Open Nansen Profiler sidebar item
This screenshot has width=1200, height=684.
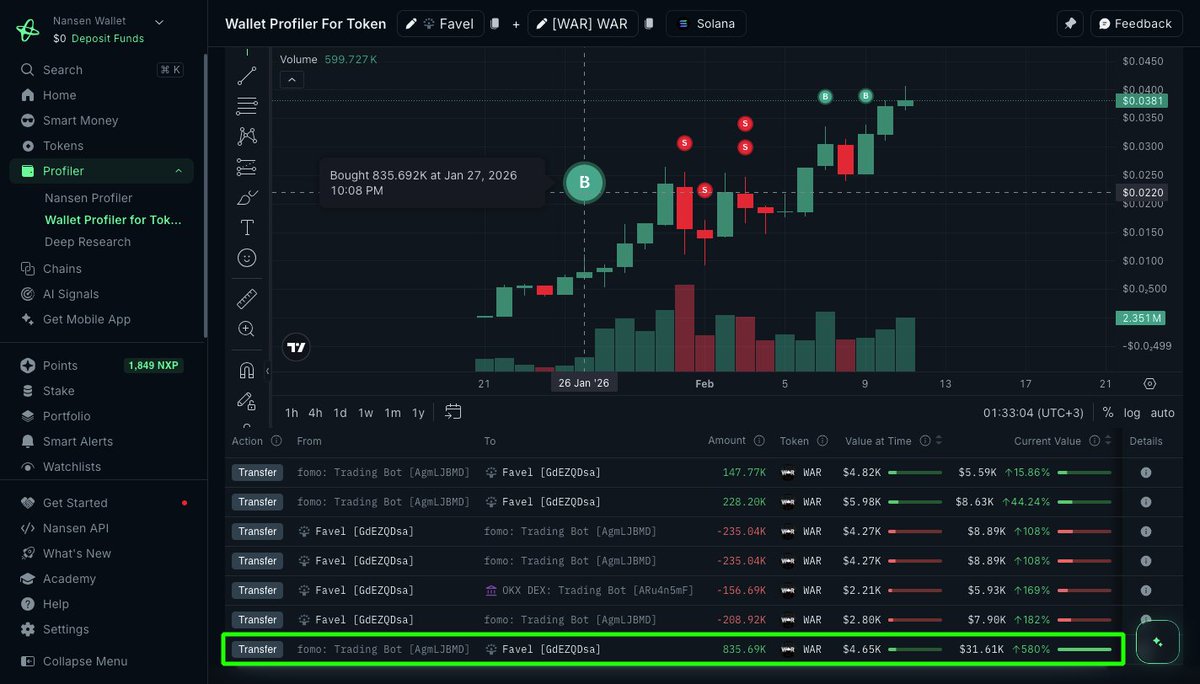(88, 198)
